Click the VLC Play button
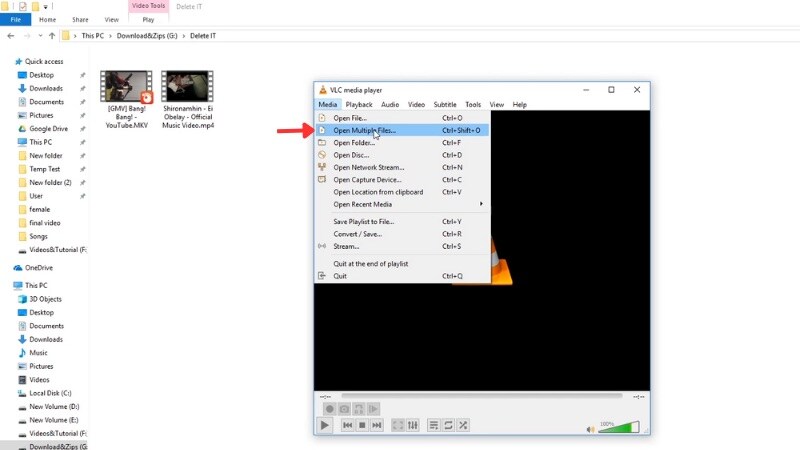The width and height of the screenshot is (800, 450). 324,425
